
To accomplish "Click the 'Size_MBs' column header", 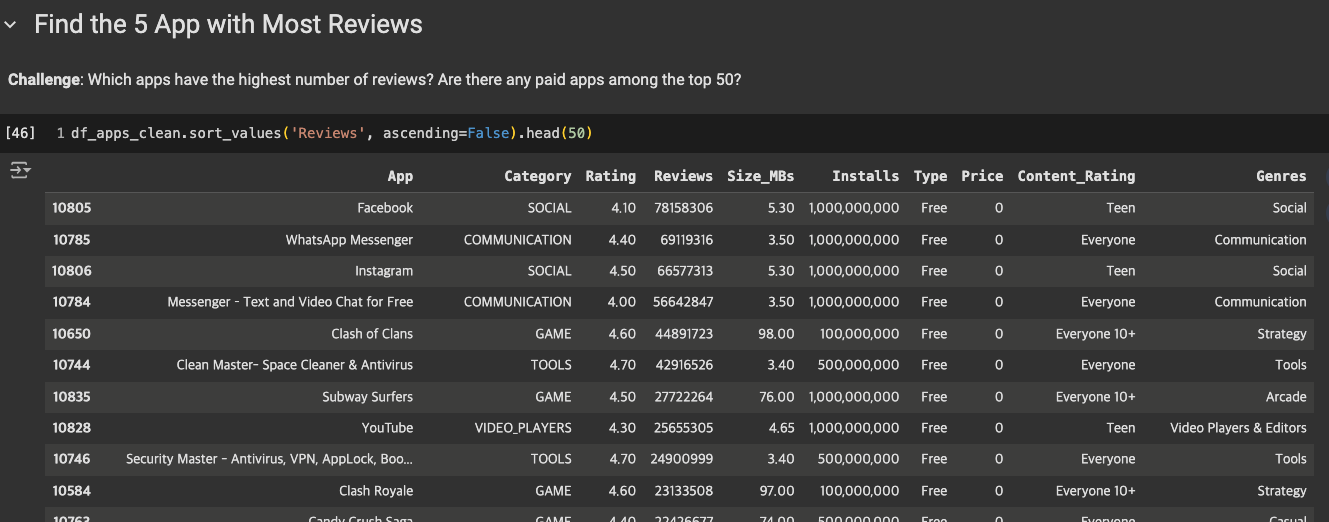I will pos(761,176).
